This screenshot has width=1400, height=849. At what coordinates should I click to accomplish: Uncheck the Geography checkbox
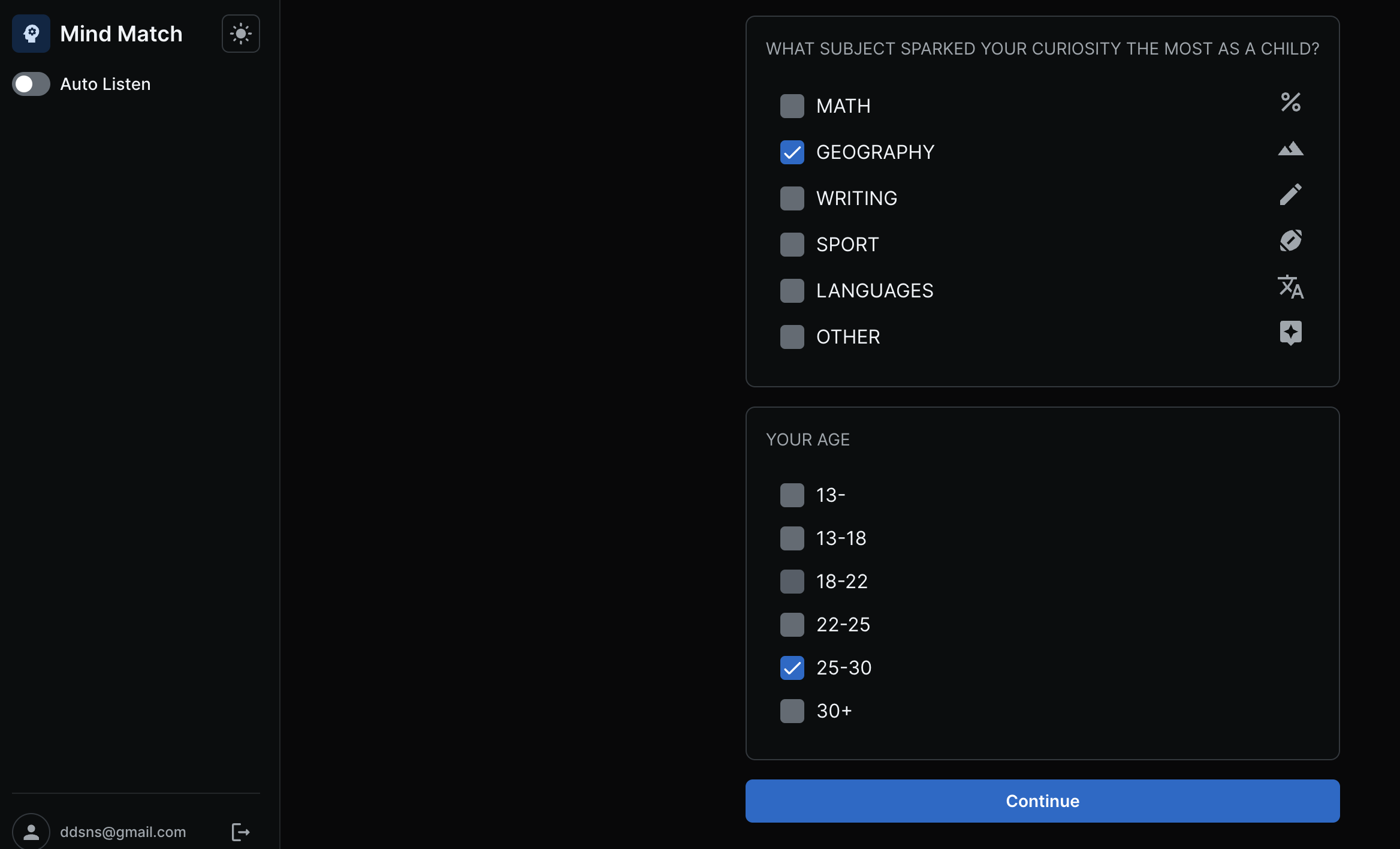[792, 152]
